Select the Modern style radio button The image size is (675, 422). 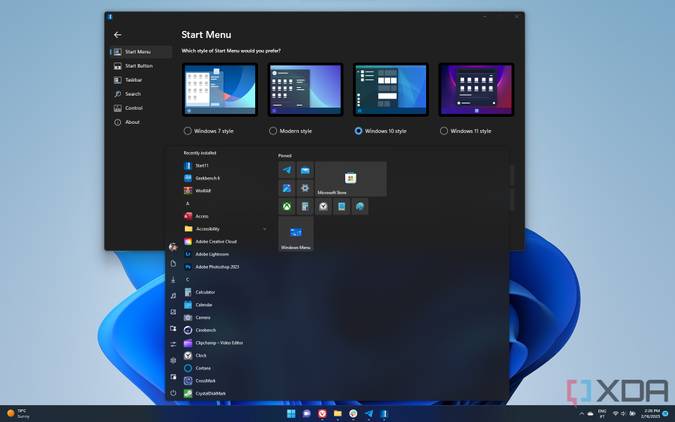[x=273, y=131]
